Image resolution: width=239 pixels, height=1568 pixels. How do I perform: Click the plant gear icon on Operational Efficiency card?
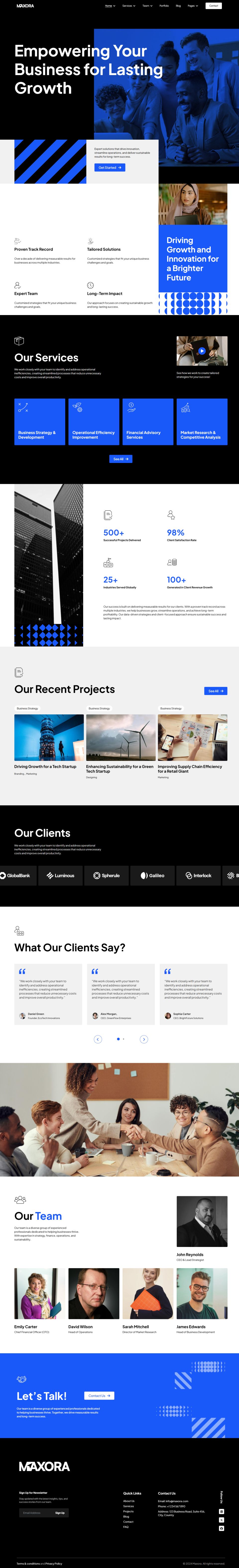pyautogui.click(x=77, y=408)
